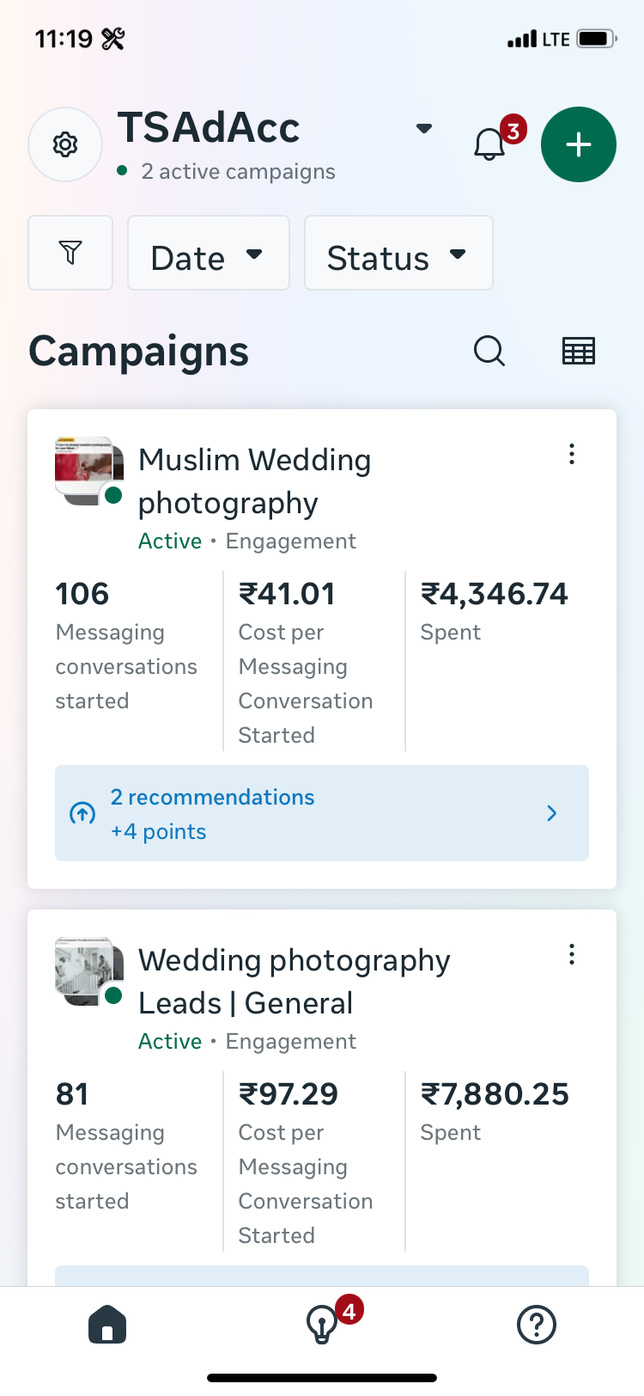This screenshot has height=1396, width=644.
Task: Tap Wedding photography Leads thumbnail image
Action: pos(88,970)
